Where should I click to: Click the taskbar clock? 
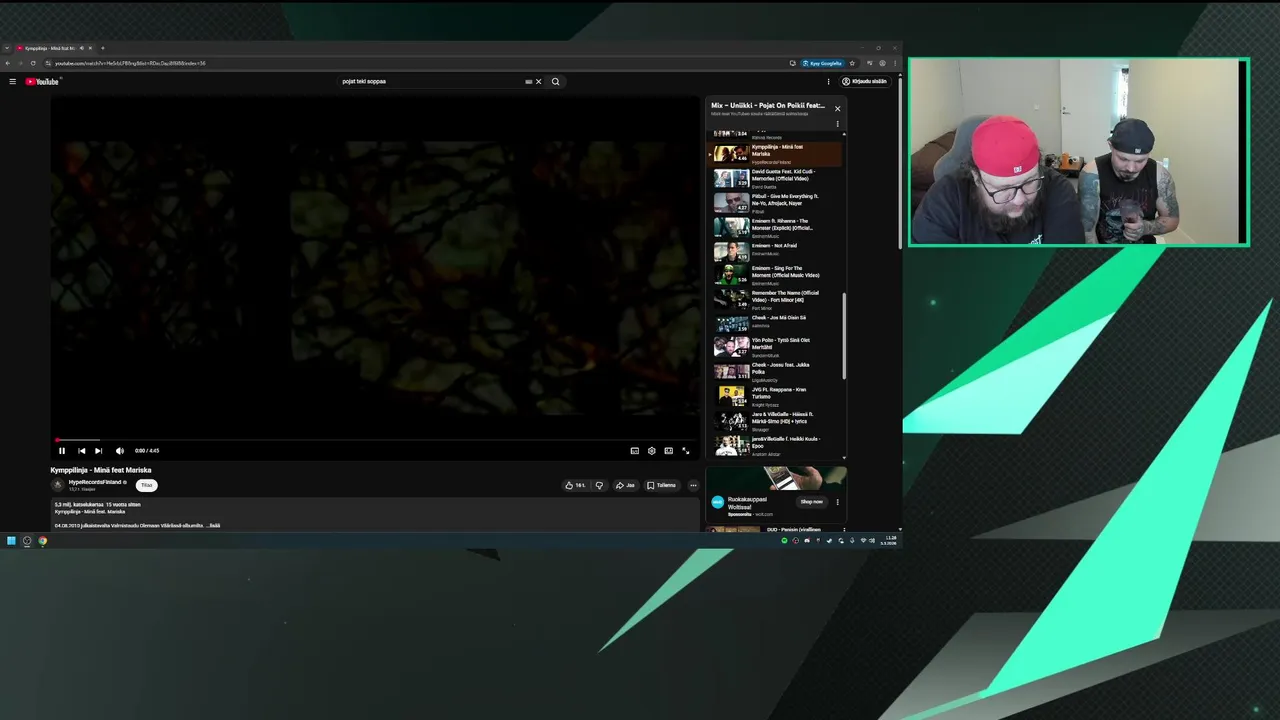889,541
